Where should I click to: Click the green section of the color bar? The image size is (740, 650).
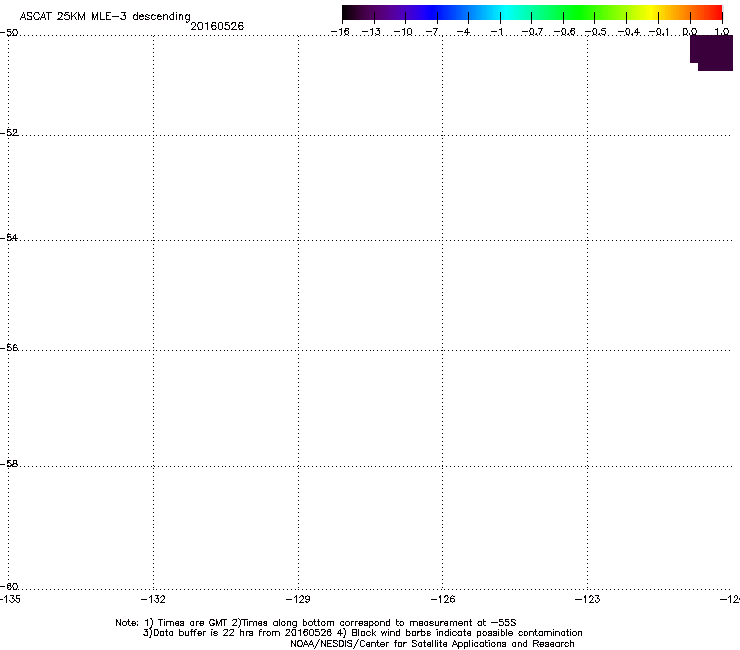click(580, 12)
